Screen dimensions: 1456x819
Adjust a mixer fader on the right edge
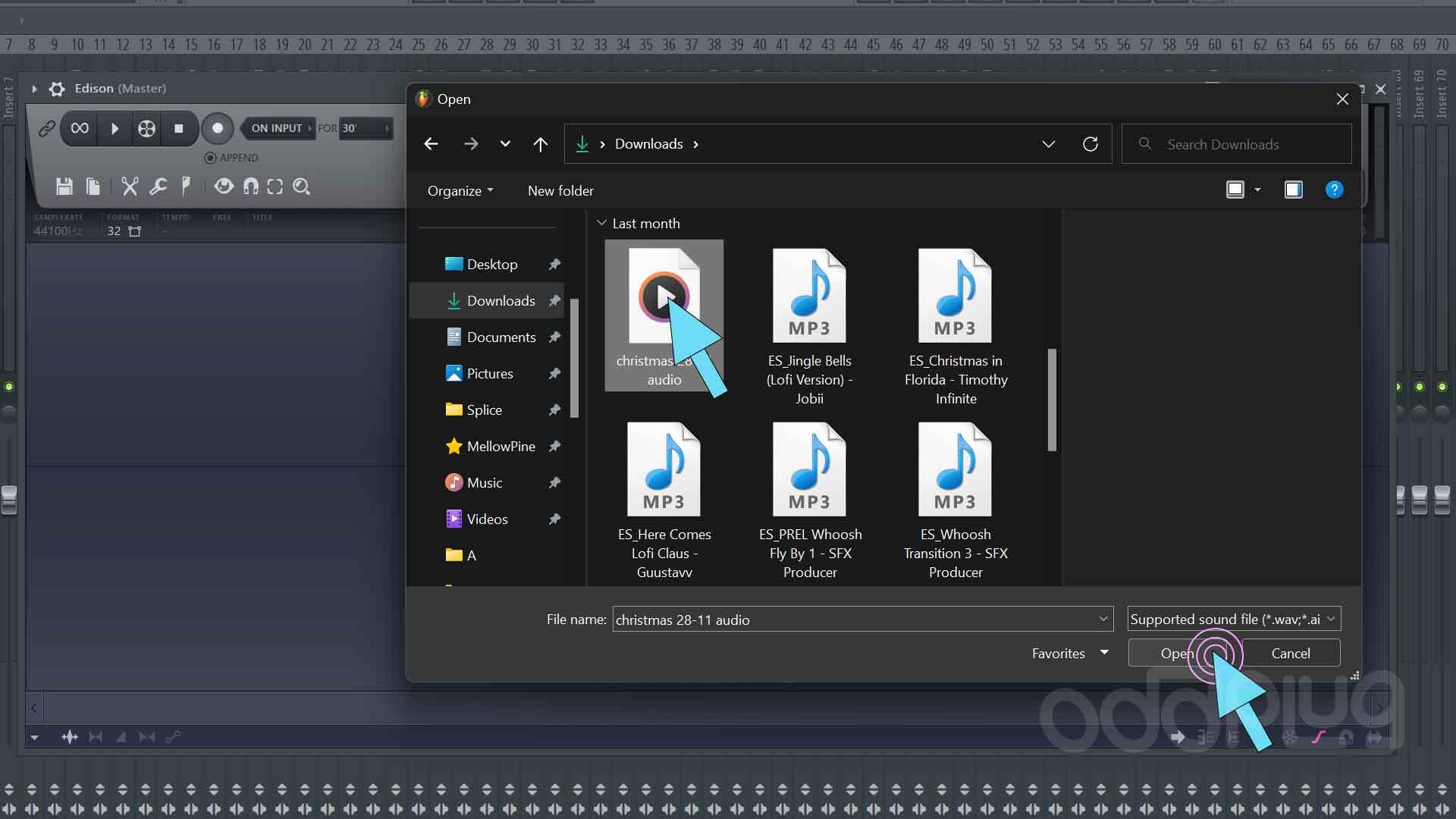tap(1420, 499)
